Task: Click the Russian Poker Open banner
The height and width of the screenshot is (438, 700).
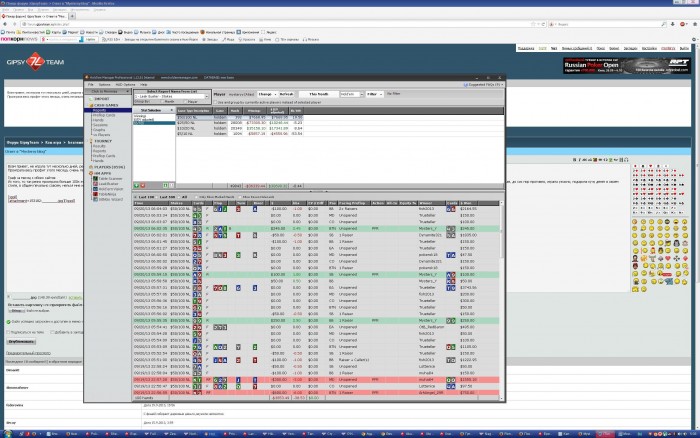Action: click(627, 66)
